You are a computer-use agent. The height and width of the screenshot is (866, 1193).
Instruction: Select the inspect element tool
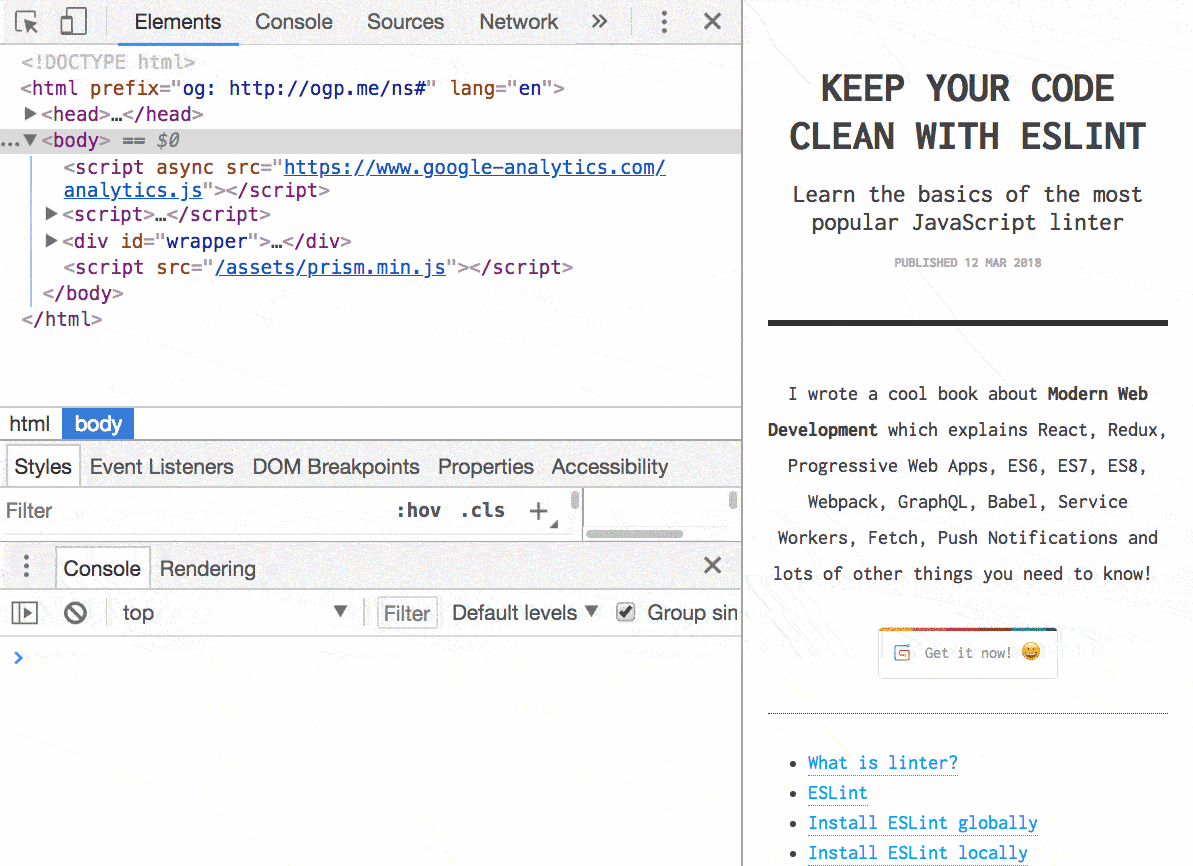coord(26,21)
